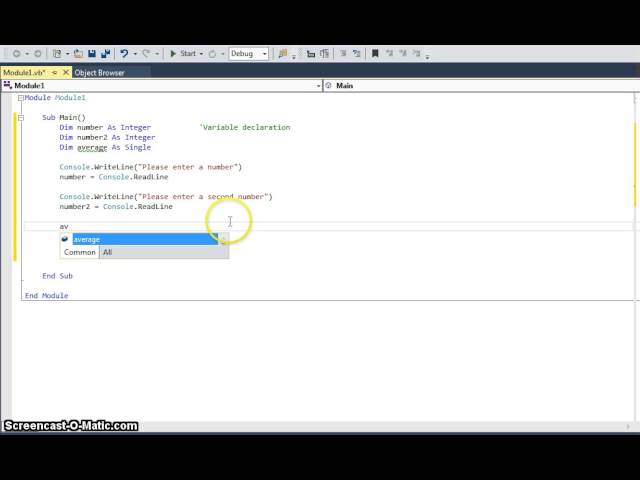640x480 pixels.
Task: Toggle a bookmark on the current line
Action: (x=375, y=53)
